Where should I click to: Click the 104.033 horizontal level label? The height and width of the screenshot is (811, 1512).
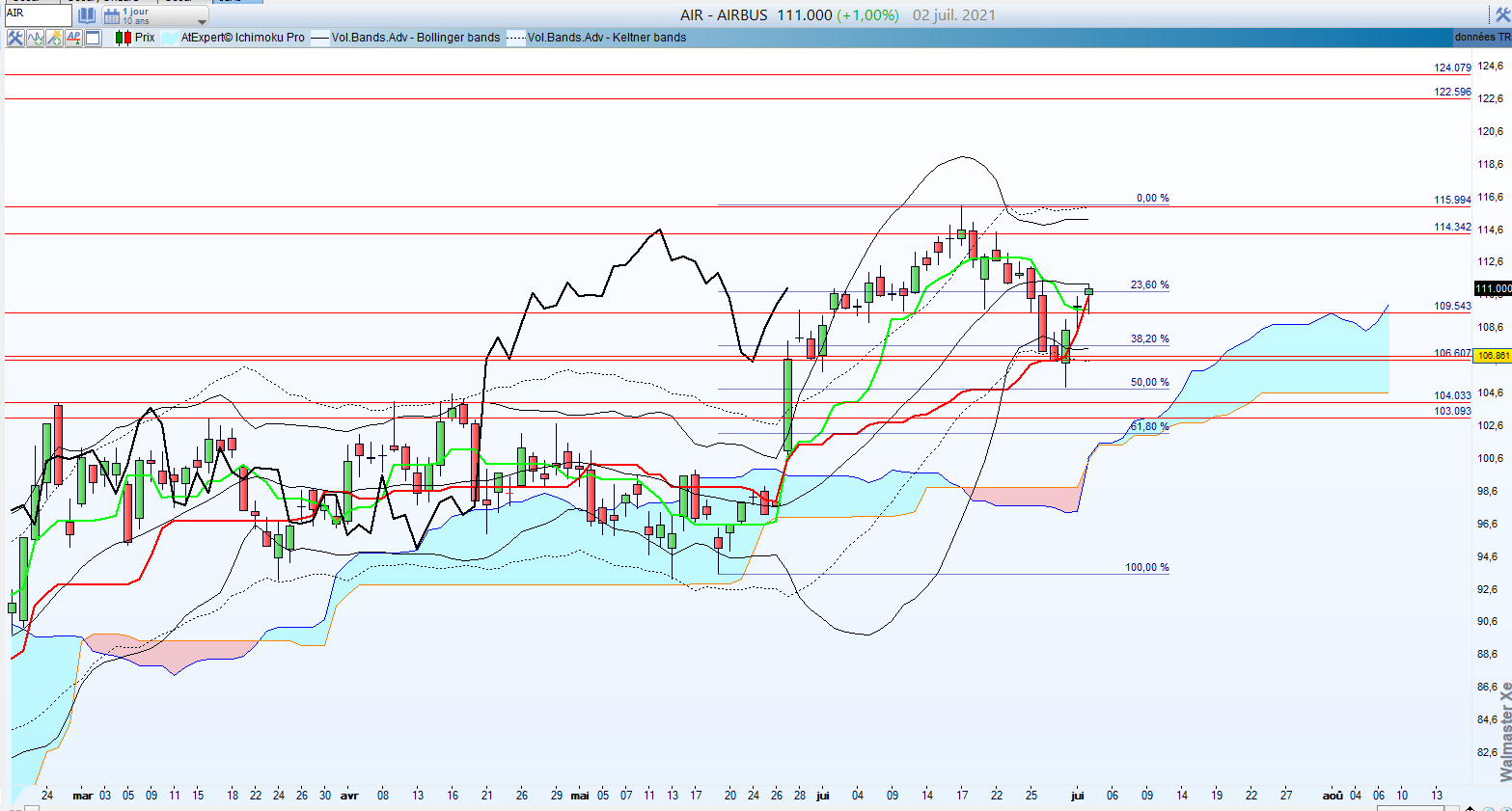pos(1452,395)
